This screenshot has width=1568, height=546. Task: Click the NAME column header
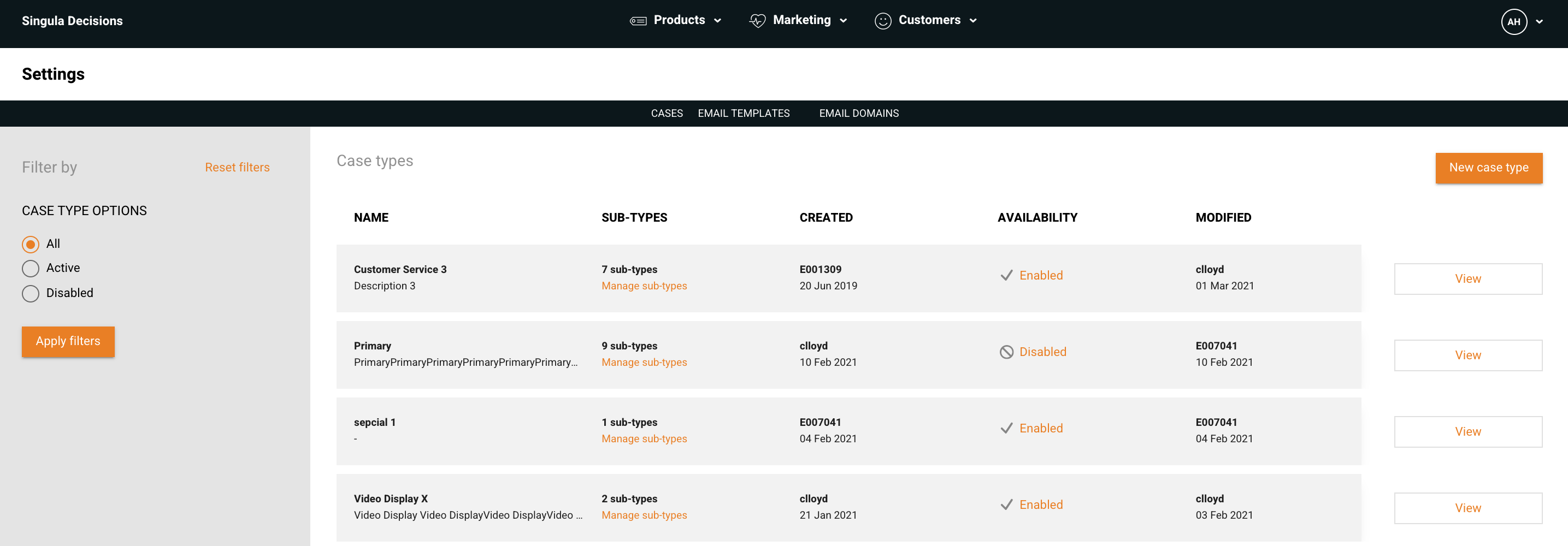click(371, 218)
